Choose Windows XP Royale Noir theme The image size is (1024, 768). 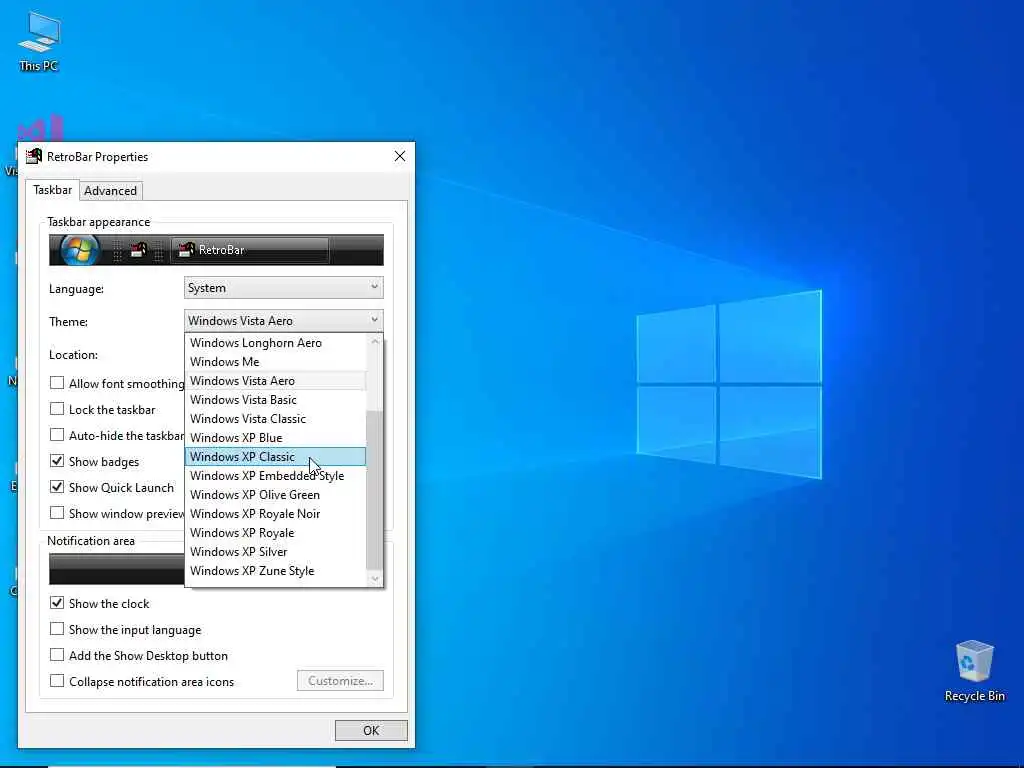275,513
